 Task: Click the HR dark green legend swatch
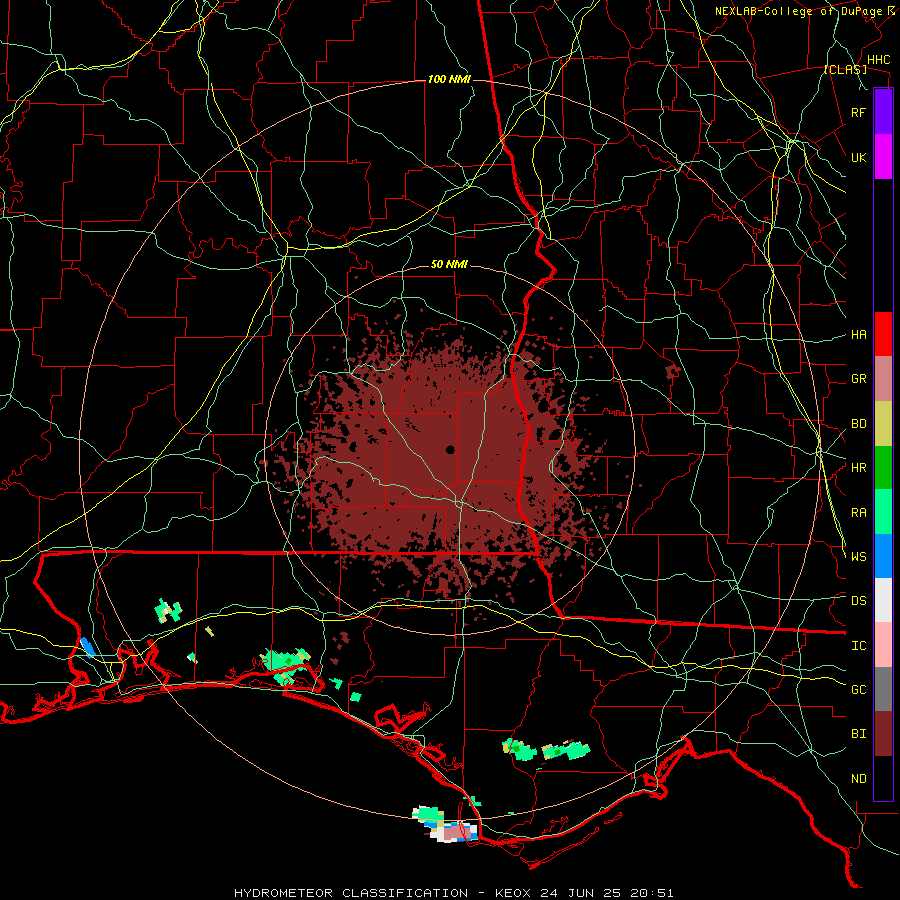click(883, 468)
